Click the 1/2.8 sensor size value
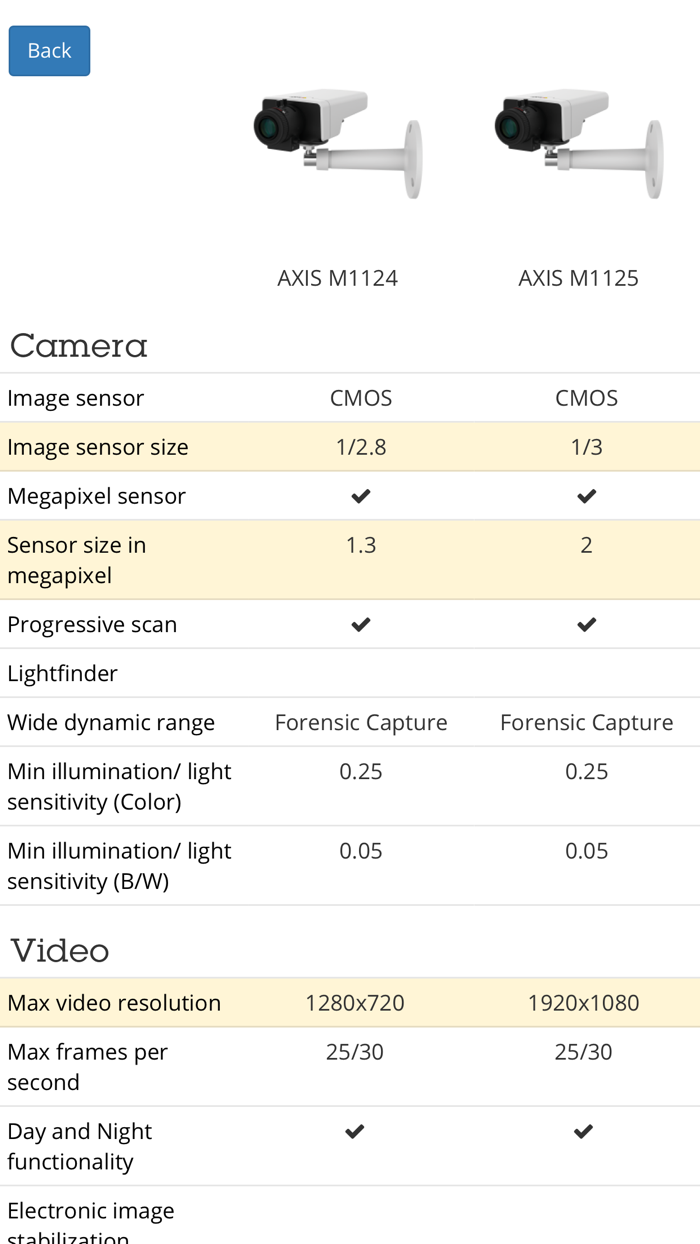 tap(361, 447)
